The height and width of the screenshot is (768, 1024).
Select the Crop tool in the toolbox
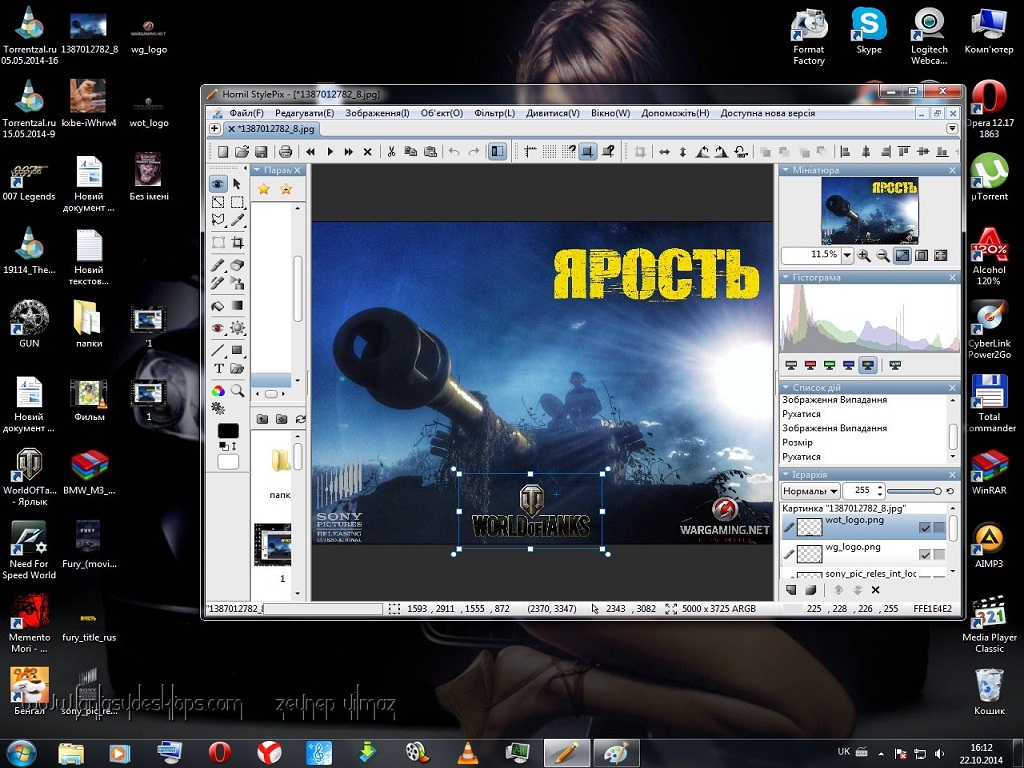[x=237, y=243]
